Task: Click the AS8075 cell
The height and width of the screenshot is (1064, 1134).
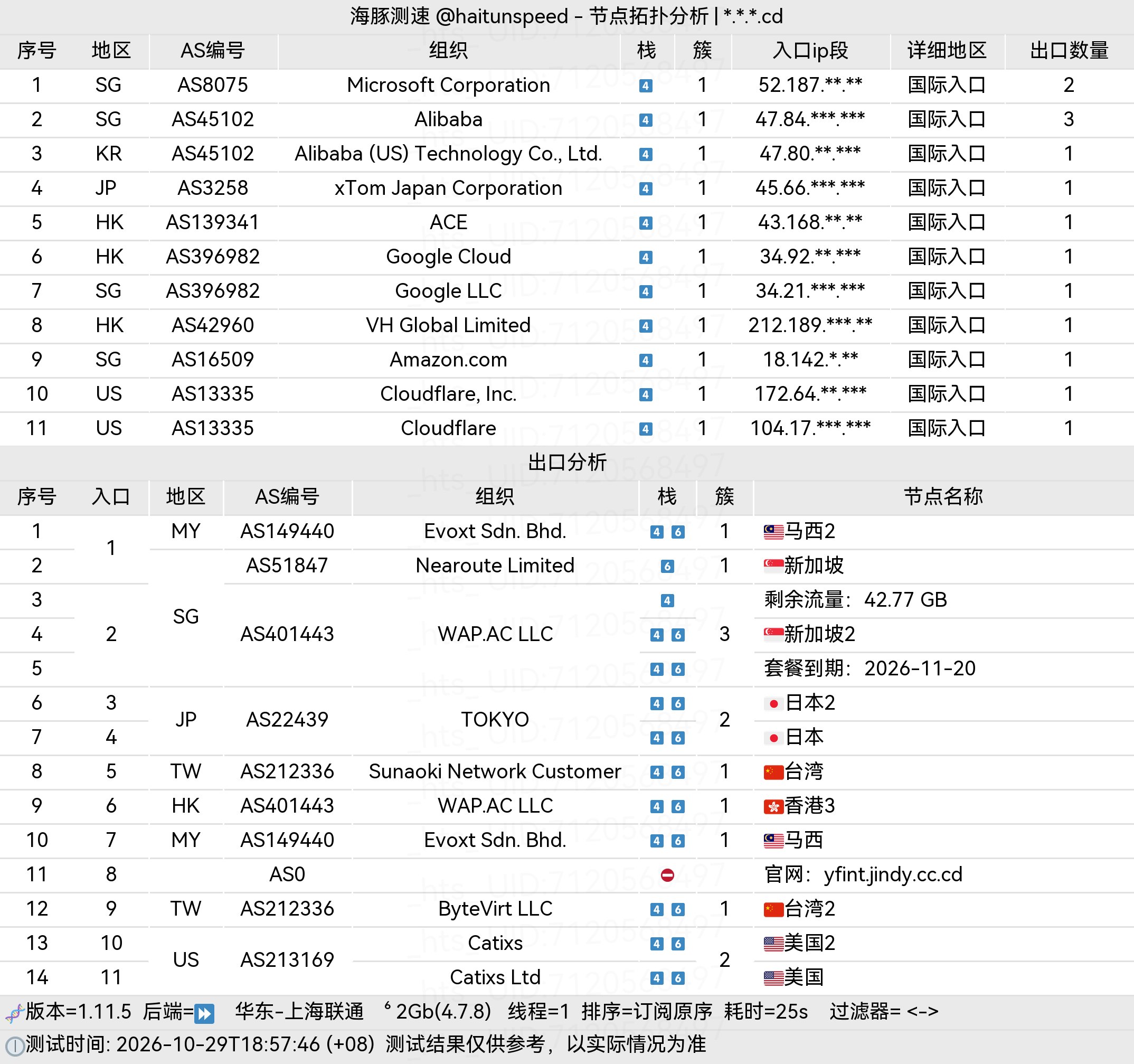Action: 213,85
